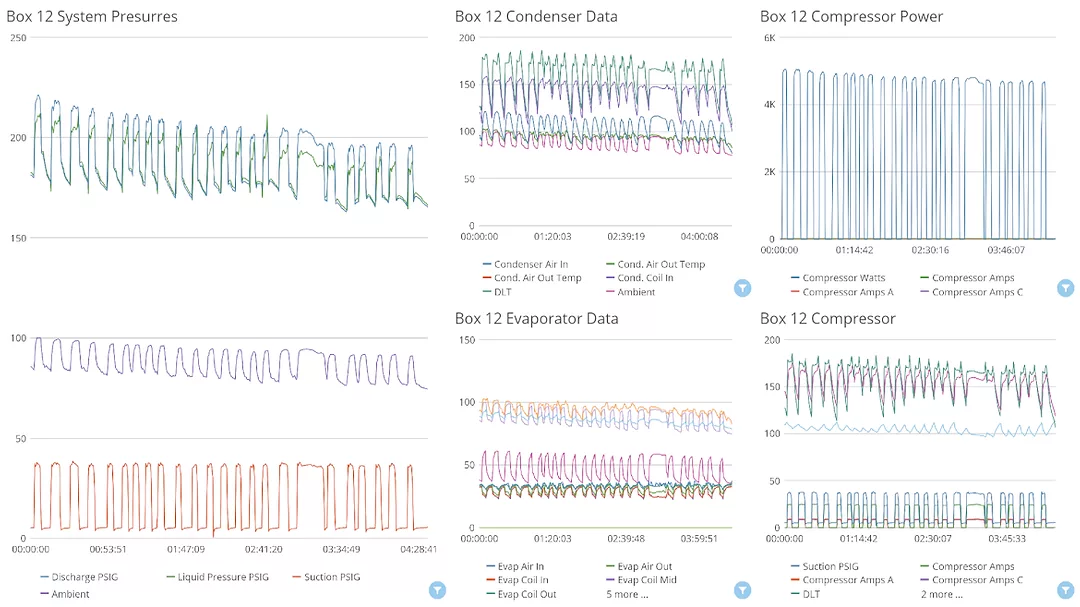1080x607 pixels.
Task: Open filter icon for Box 12 System Presurres chart
Action: [437, 590]
